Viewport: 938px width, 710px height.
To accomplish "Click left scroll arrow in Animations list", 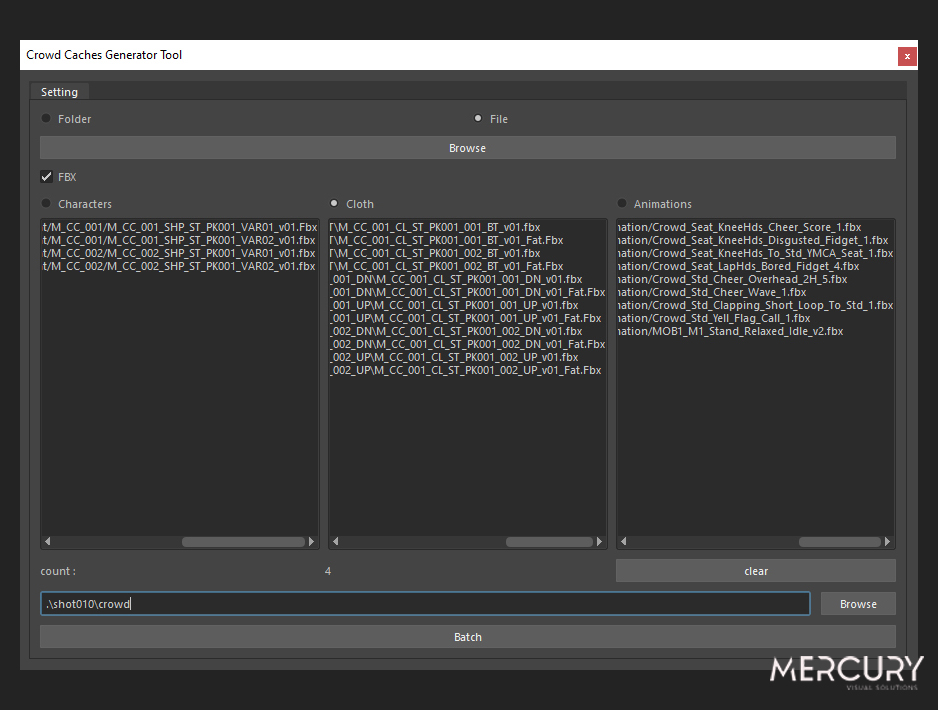I will point(623,542).
